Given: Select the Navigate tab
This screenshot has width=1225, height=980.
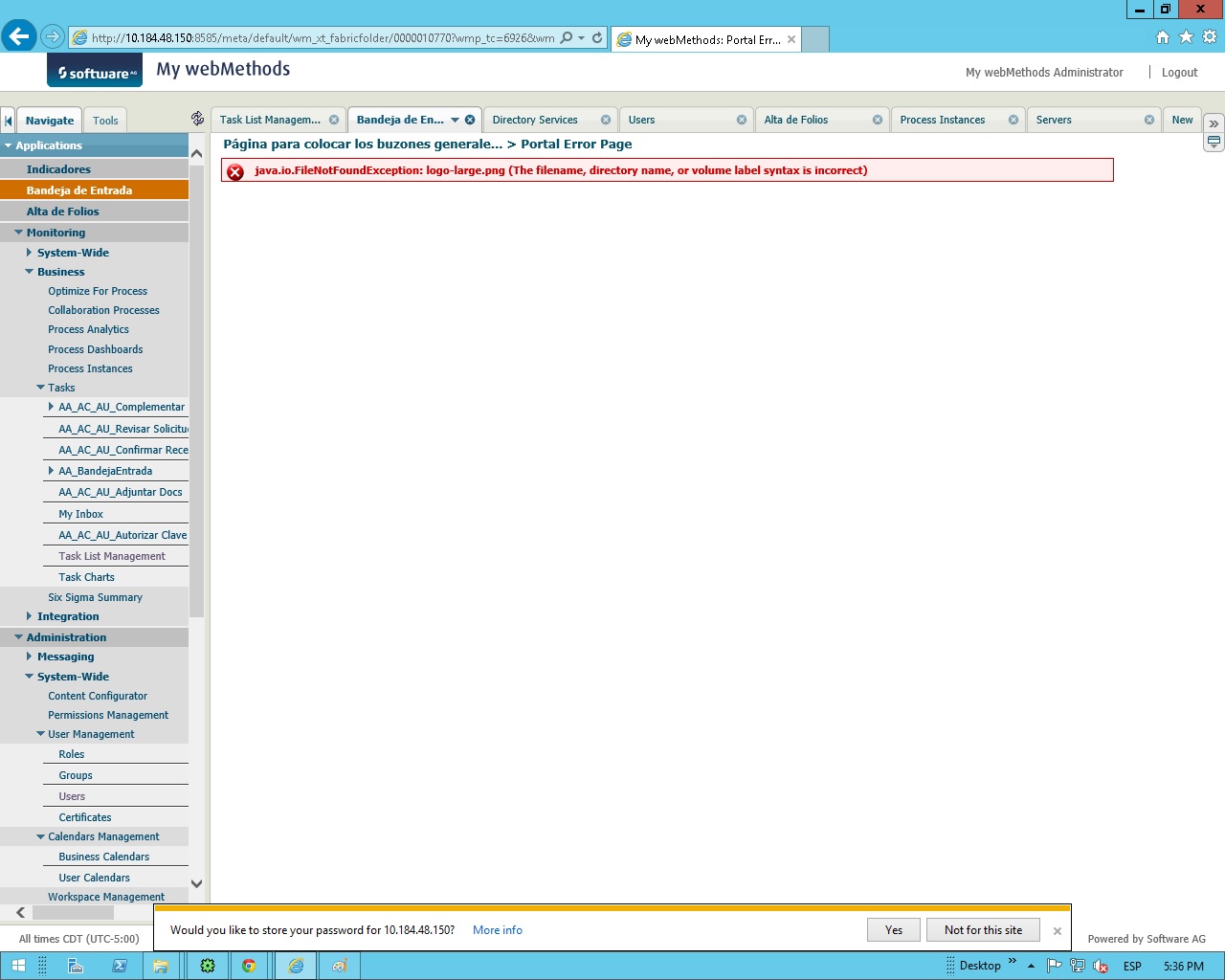Looking at the screenshot, I should tap(50, 121).
